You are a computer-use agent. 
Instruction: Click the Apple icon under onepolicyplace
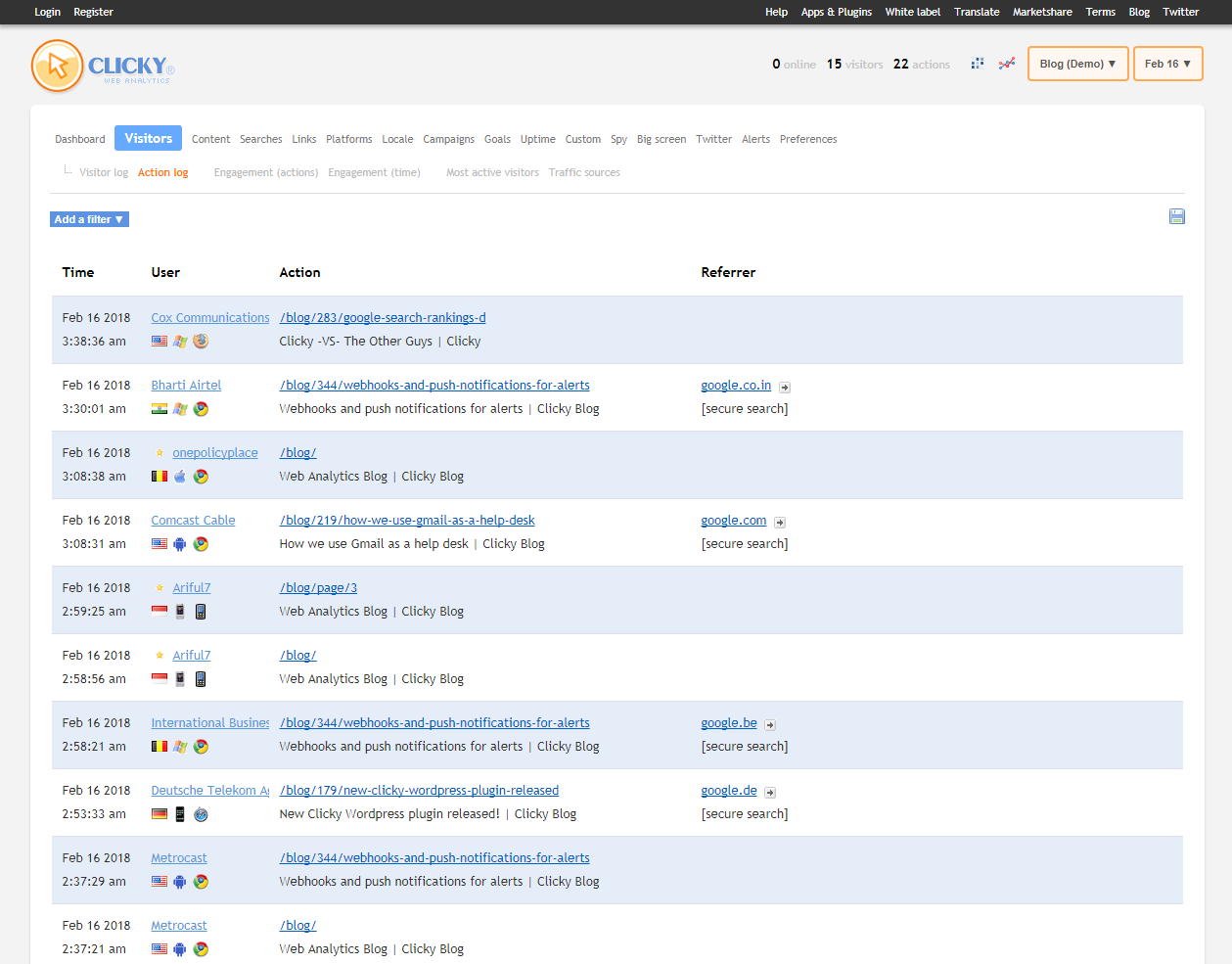click(180, 477)
